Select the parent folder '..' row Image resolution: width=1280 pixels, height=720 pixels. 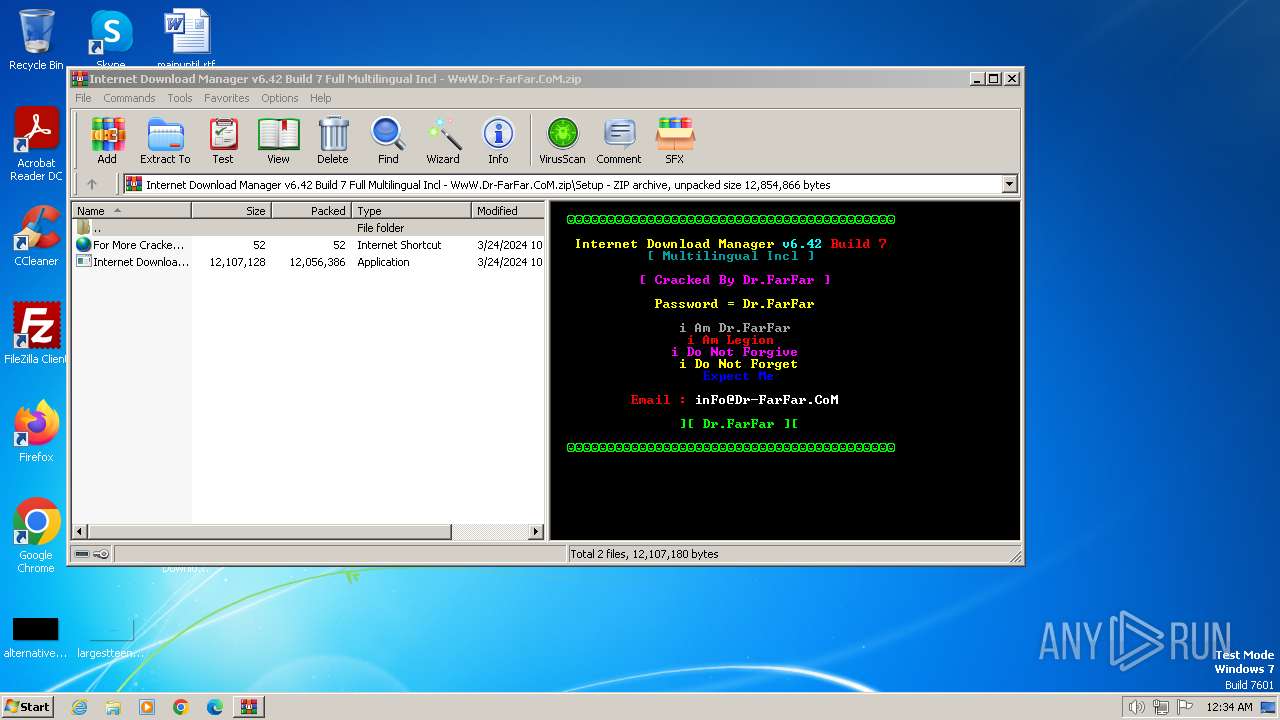tap(309, 228)
